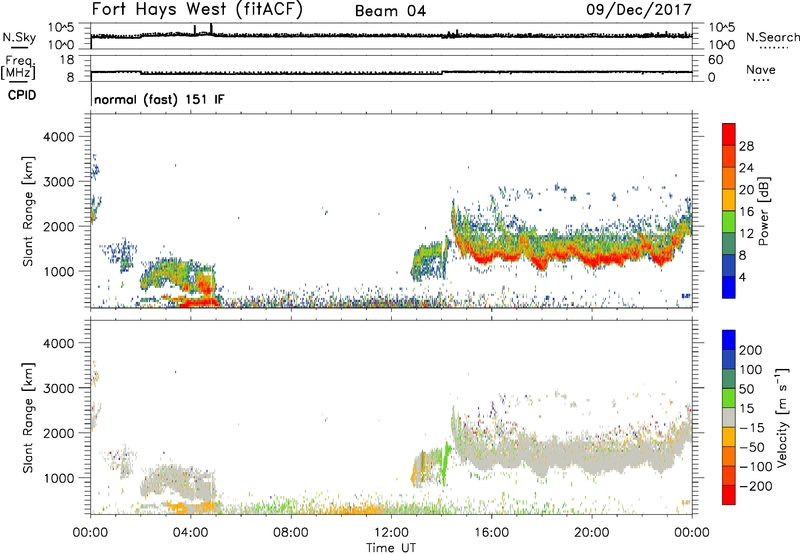Click the 'N.Sky' legend label

19,37
